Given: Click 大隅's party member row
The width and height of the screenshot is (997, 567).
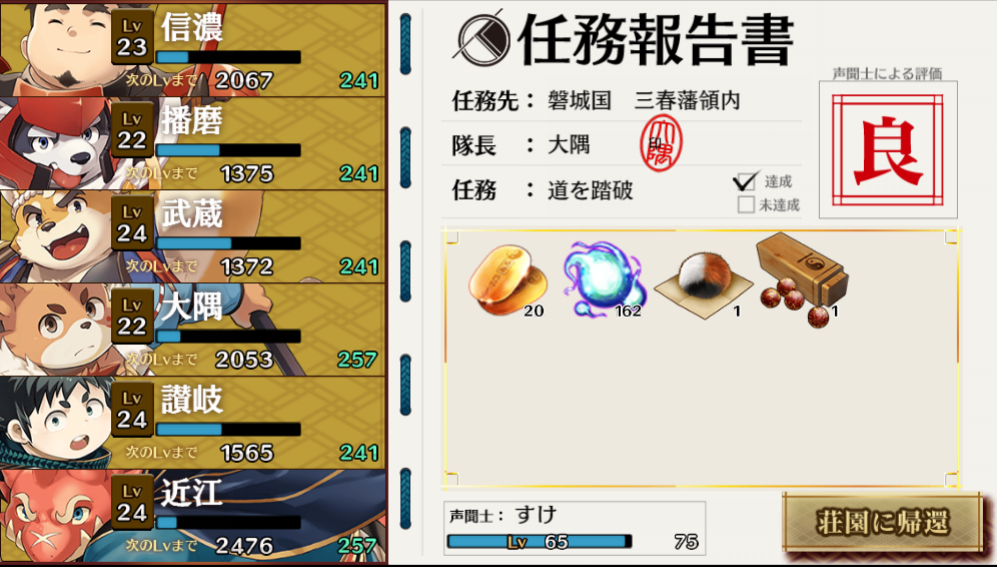Looking at the screenshot, I should pyautogui.click(x=193, y=329).
